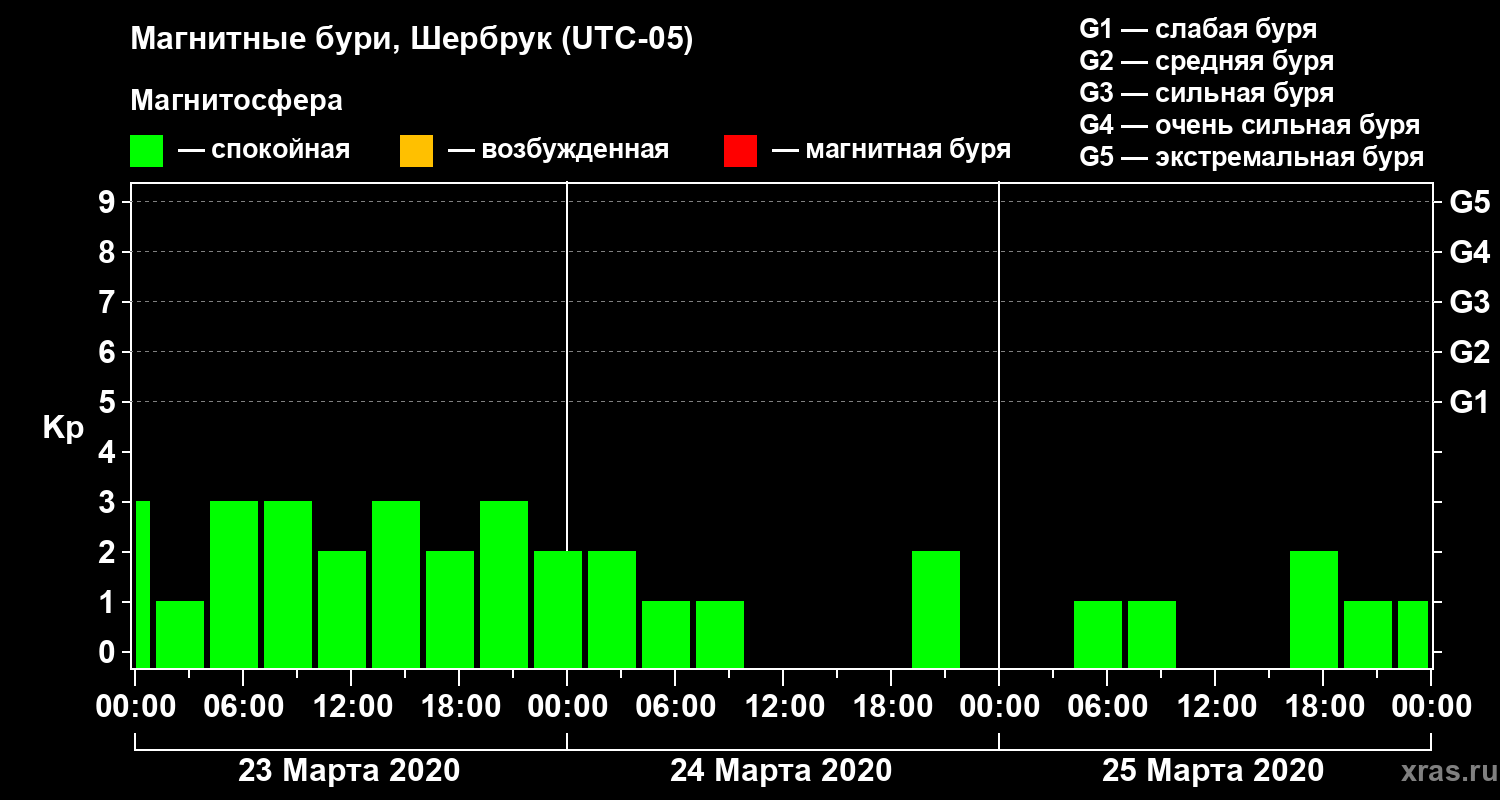Click 'G2 — средняя буря' legend line
The image size is (1500, 800).
click(1206, 60)
